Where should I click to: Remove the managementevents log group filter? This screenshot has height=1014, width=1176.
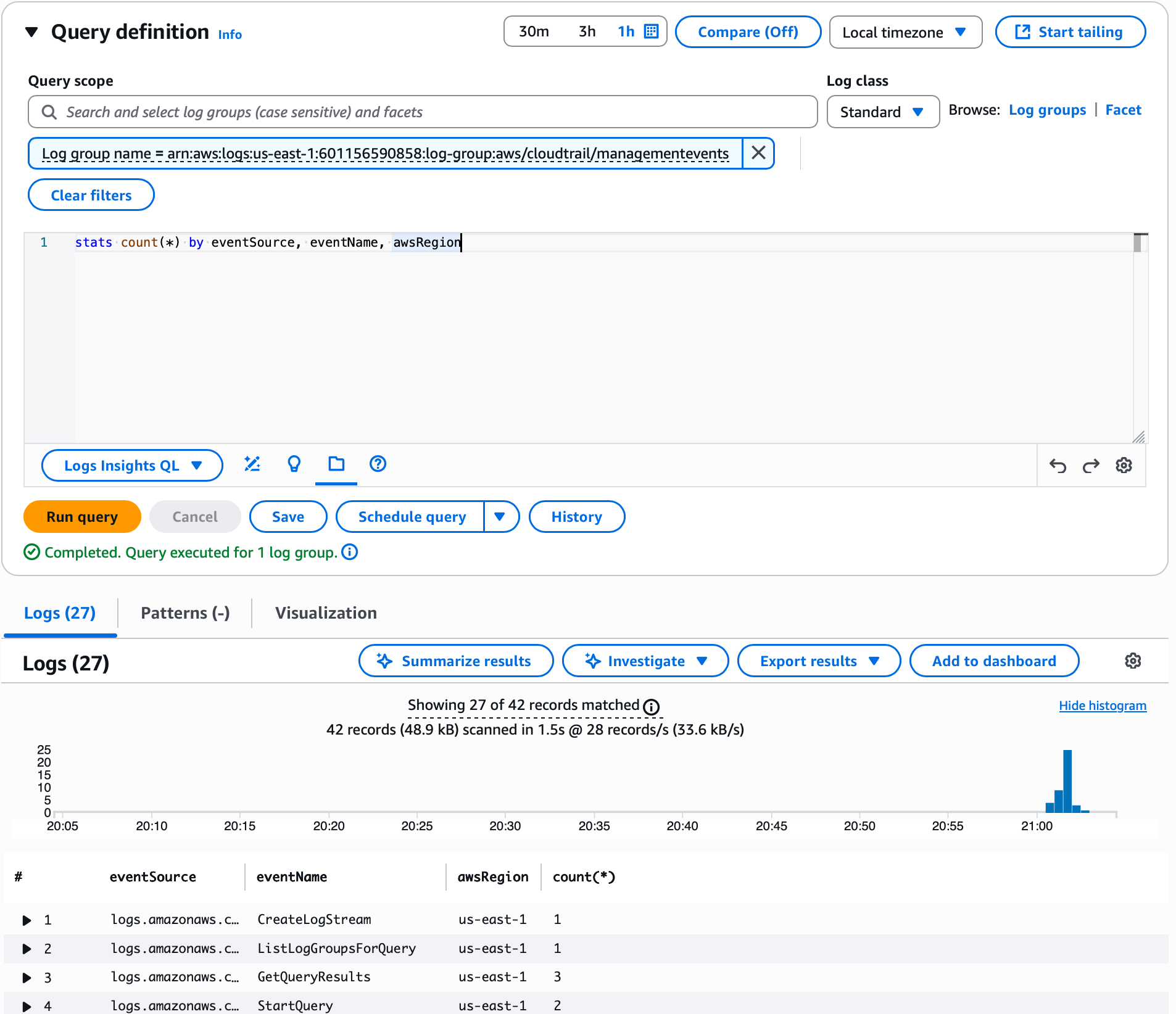click(x=758, y=153)
